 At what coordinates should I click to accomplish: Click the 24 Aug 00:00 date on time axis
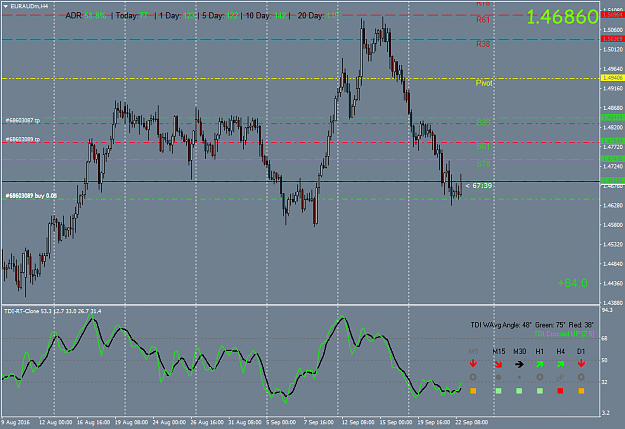pos(169,422)
